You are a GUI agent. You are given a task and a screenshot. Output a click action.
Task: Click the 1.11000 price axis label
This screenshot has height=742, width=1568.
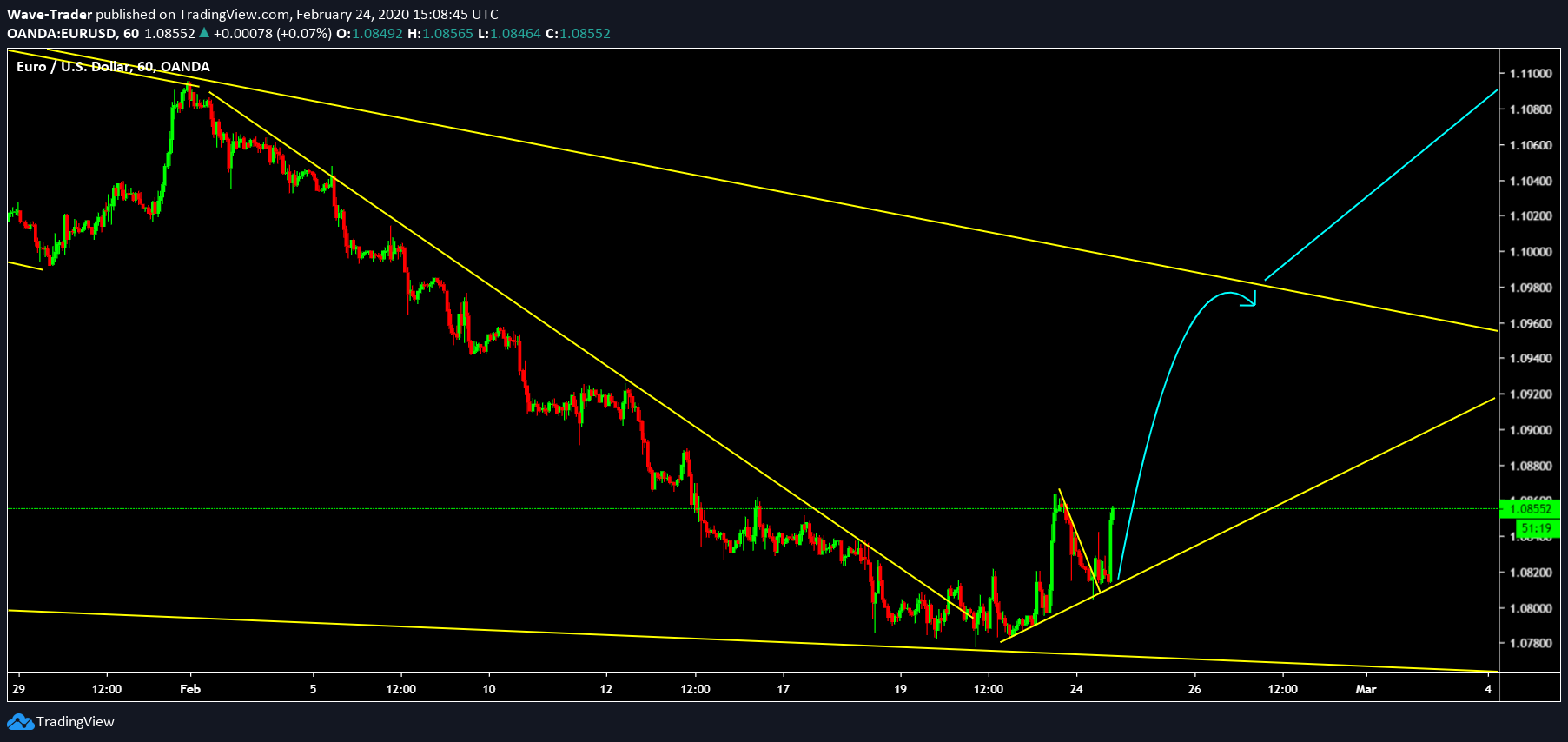[1531, 74]
